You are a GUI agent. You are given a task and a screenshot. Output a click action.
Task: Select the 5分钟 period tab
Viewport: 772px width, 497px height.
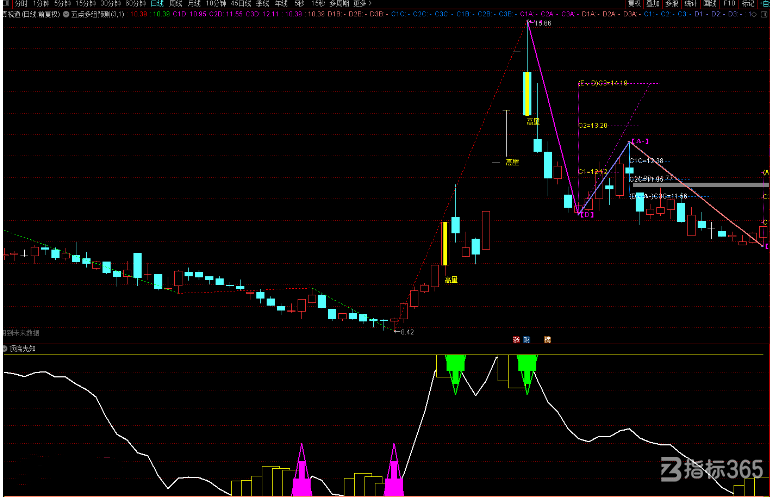[x=63, y=3]
